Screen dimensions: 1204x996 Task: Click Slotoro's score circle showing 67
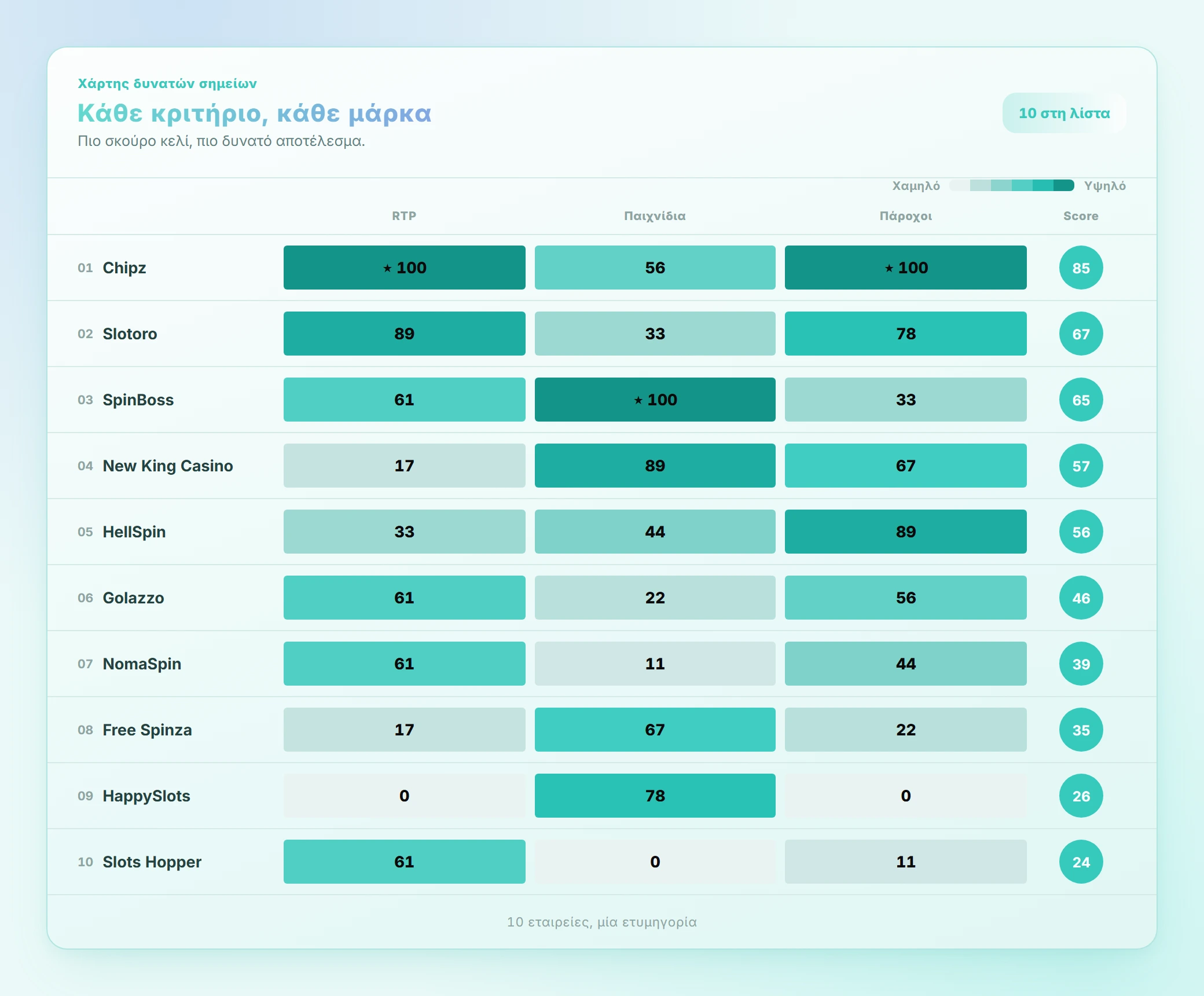pos(1081,334)
